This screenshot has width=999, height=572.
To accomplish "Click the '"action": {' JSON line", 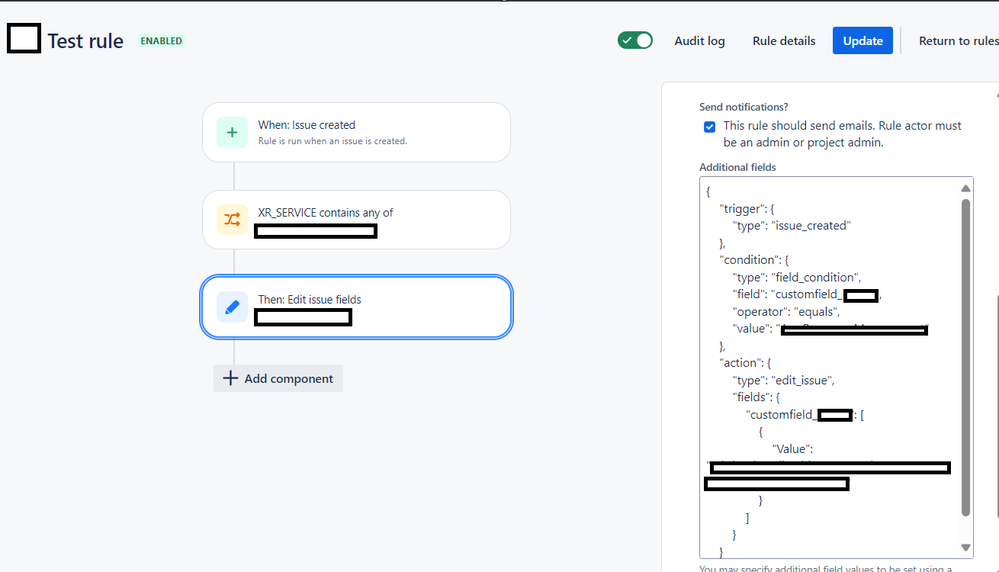I will coord(745,362).
